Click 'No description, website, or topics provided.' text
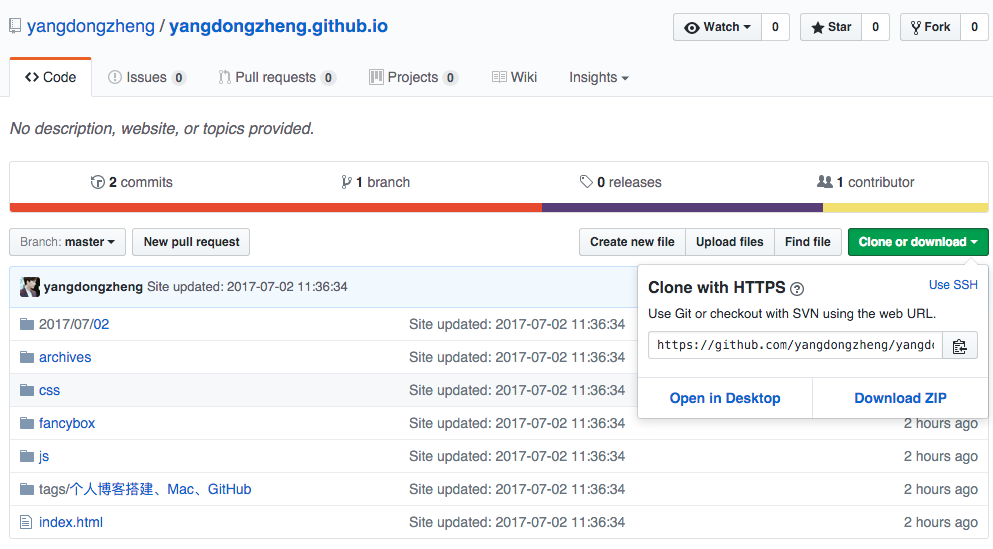The width and height of the screenshot is (993, 549). tap(162, 129)
